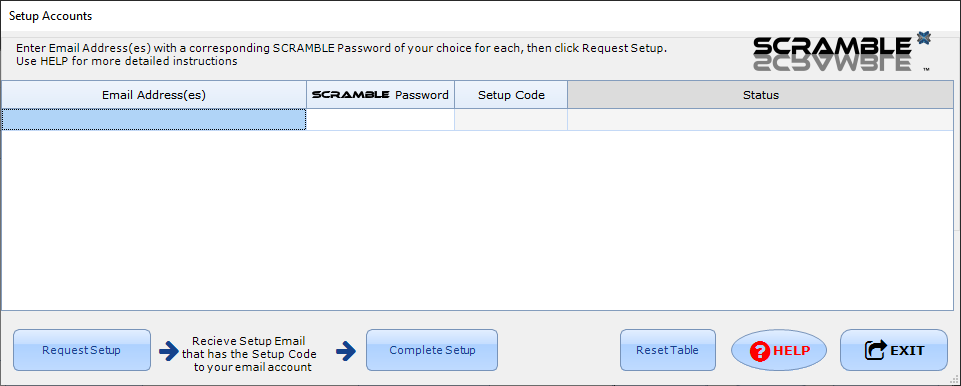Click the red question mark HELP icon

coord(760,351)
